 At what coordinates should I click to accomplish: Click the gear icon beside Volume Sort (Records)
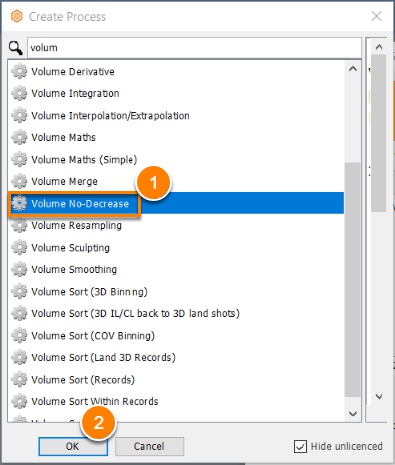click(19, 379)
